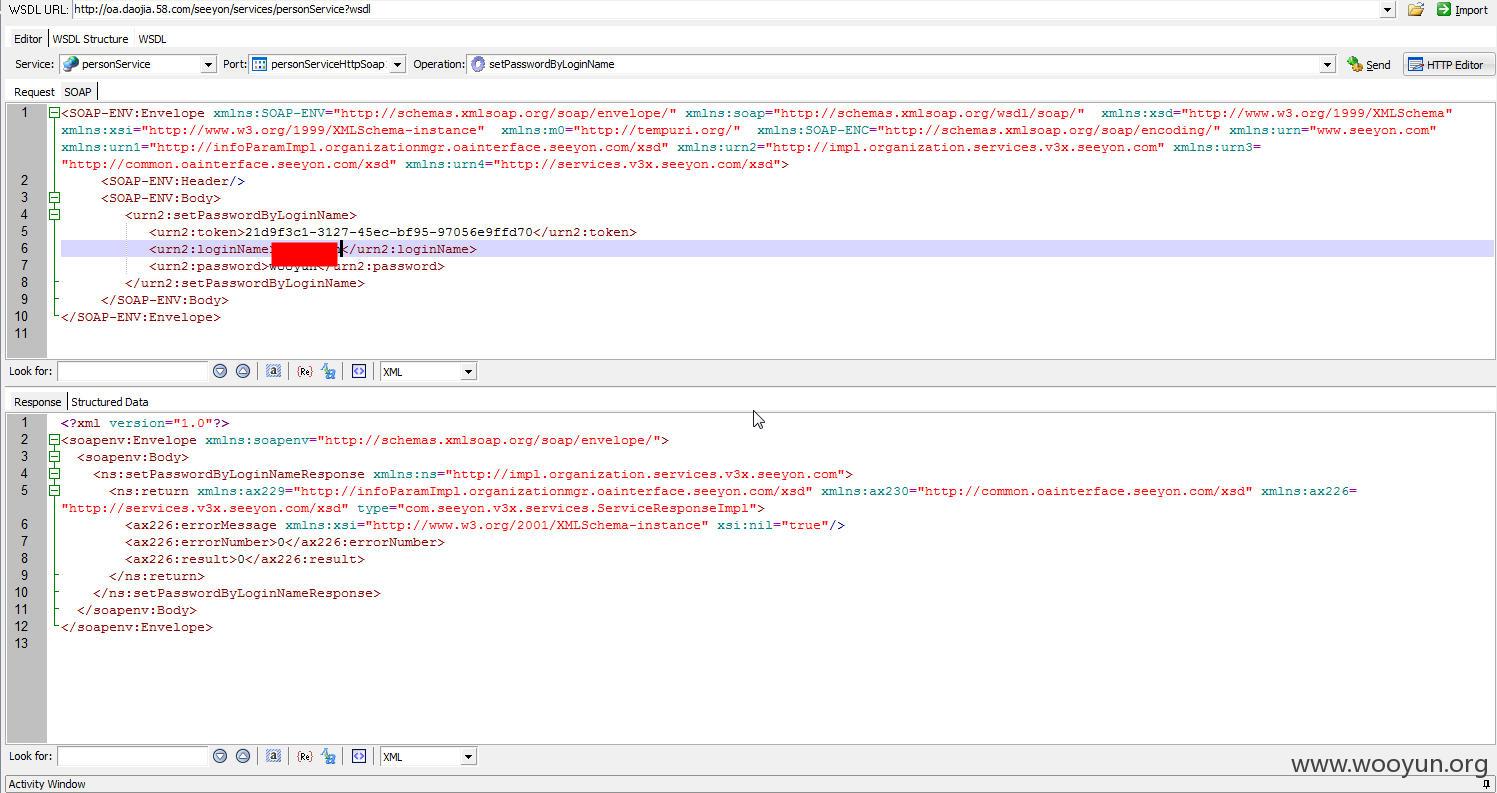Collapse the ns:setPasswordByLoginNameResponse fold

(54, 474)
